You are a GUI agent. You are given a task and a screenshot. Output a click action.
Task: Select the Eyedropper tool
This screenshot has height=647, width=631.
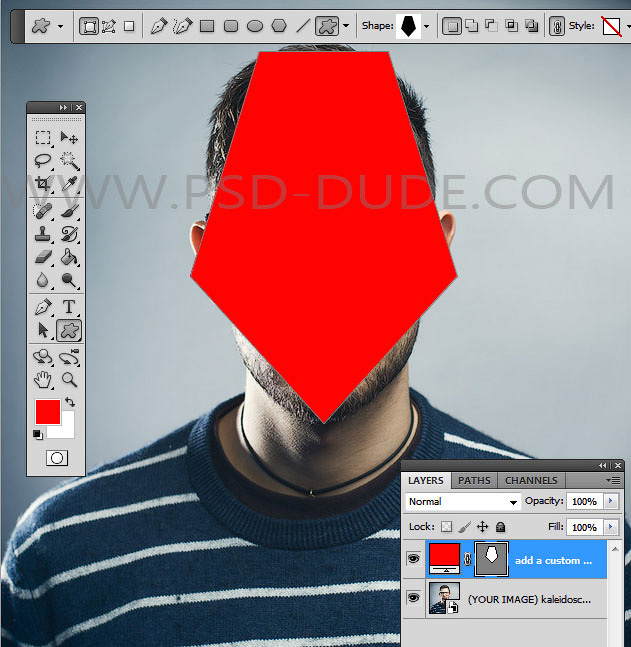pyautogui.click(x=69, y=184)
